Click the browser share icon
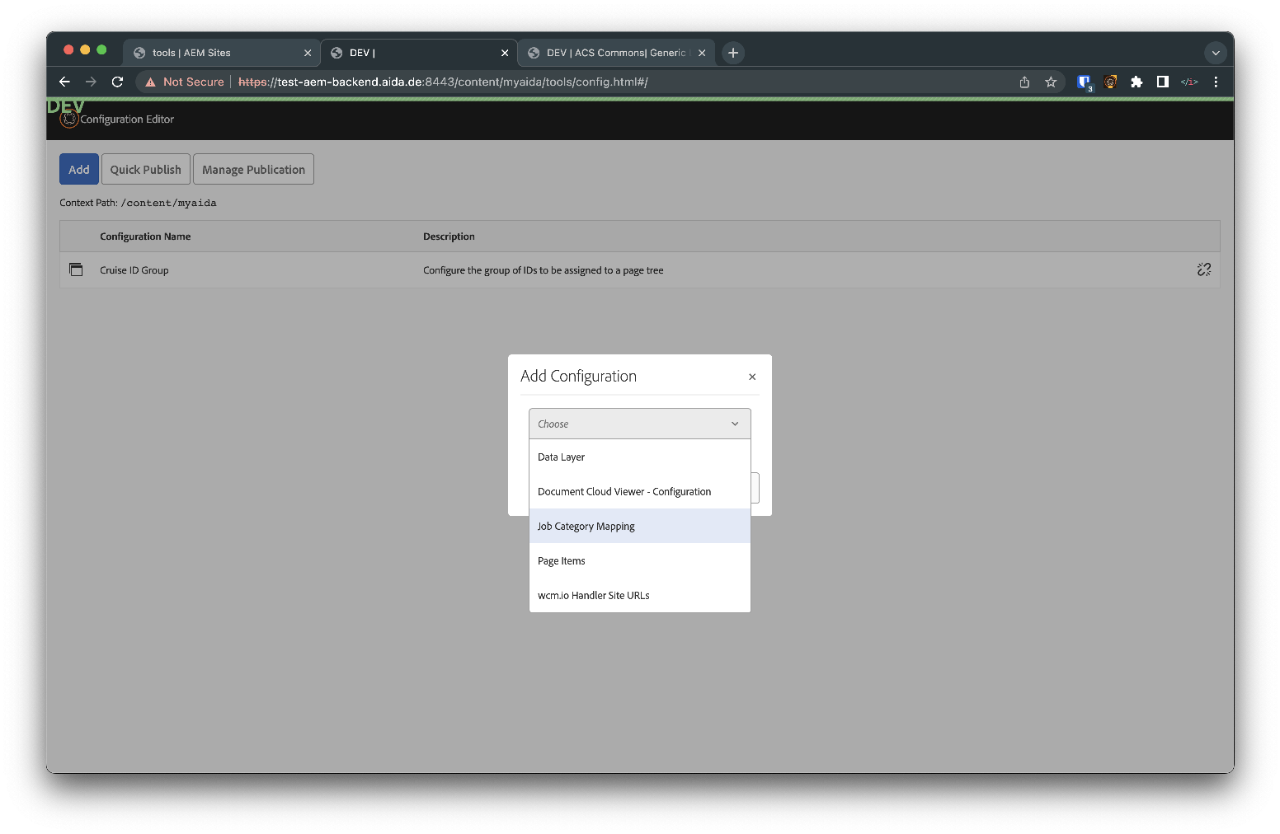The width and height of the screenshot is (1280, 834). tap(1022, 82)
